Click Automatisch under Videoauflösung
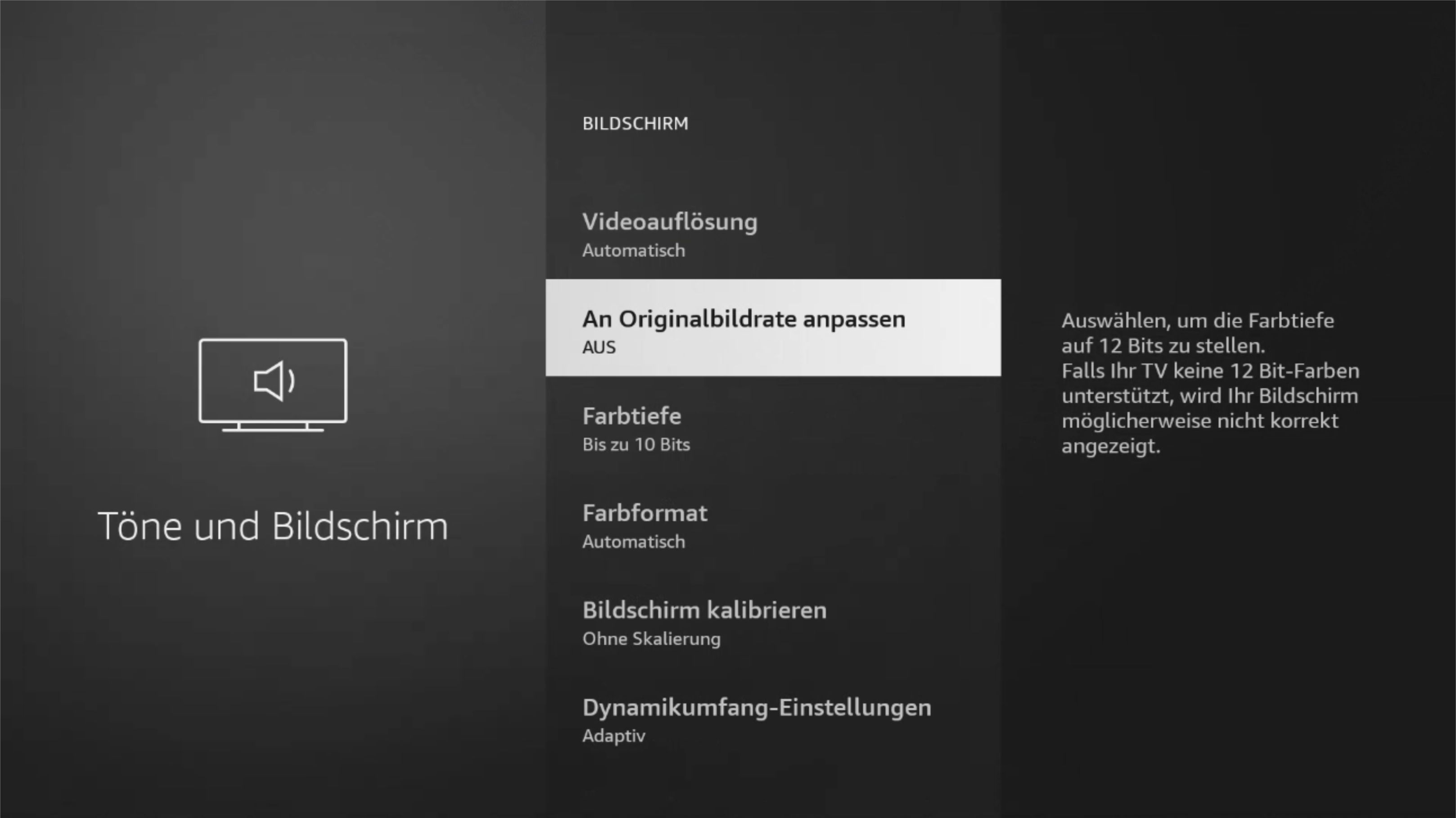 (x=634, y=250)
